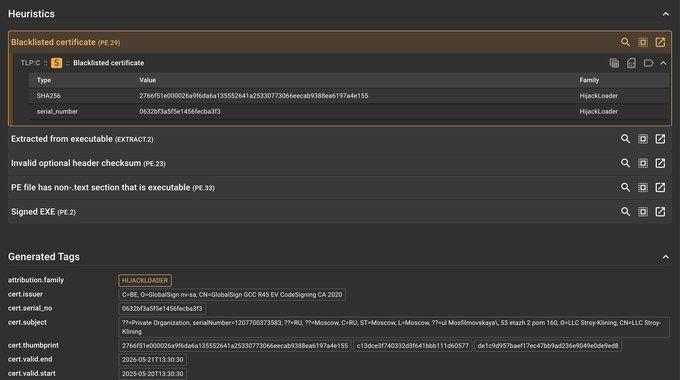Expand the Signed EXE heuristic row
Viewport: 680px width, 380px height.
click(x=340, y=212)
